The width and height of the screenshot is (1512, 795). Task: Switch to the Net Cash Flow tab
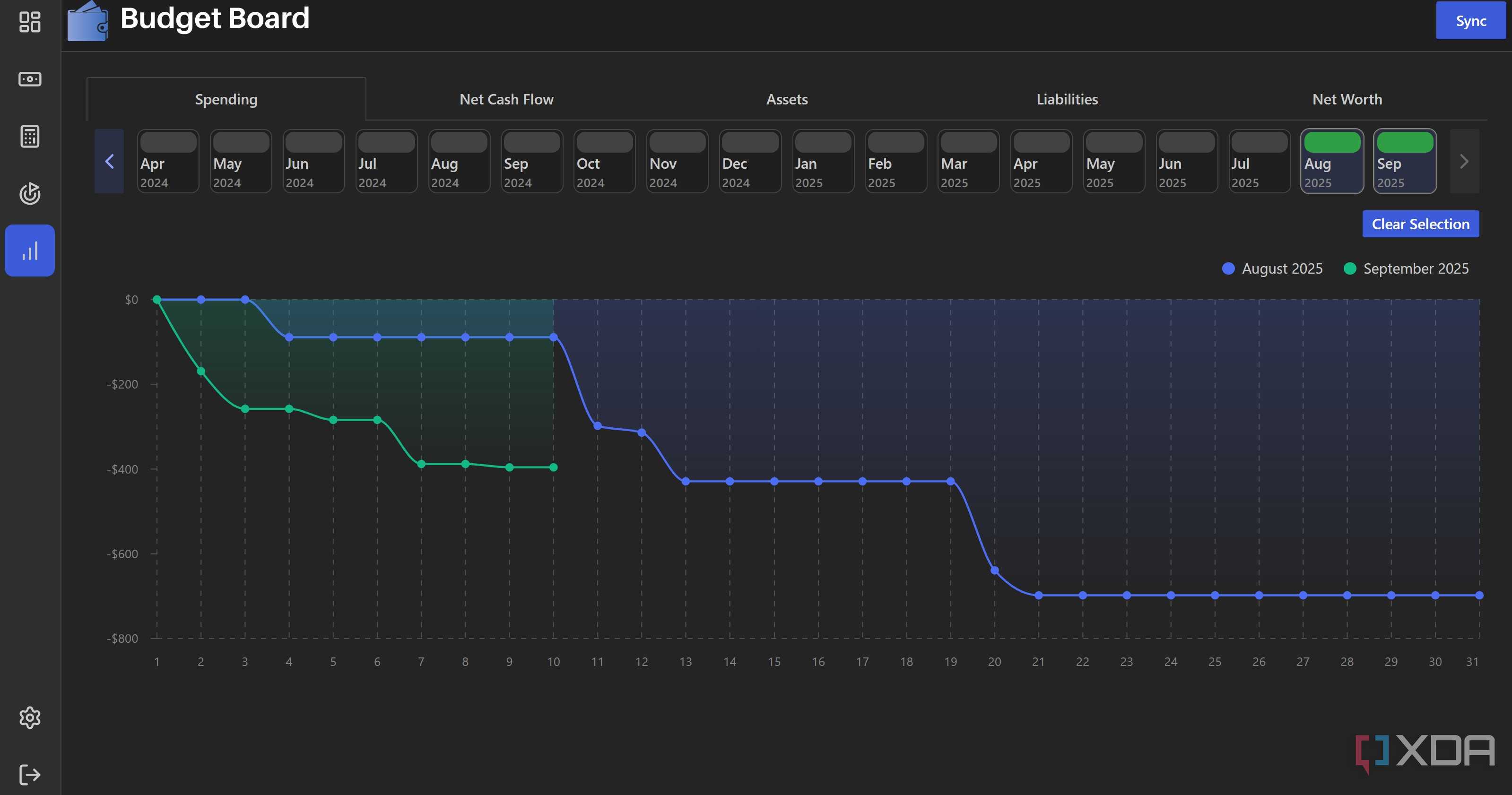click(506, 99)
